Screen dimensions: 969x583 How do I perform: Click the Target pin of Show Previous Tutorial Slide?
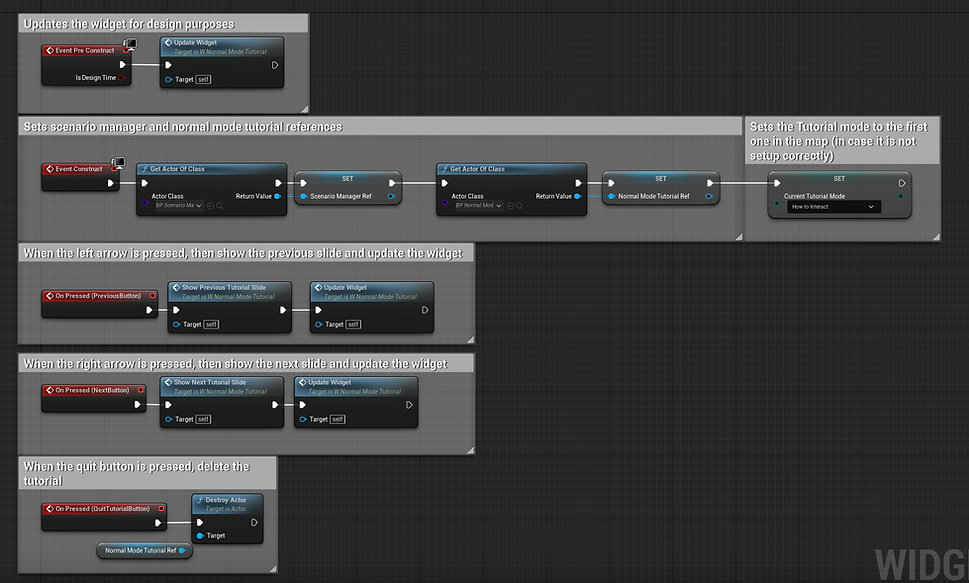(x=177, y=324)
